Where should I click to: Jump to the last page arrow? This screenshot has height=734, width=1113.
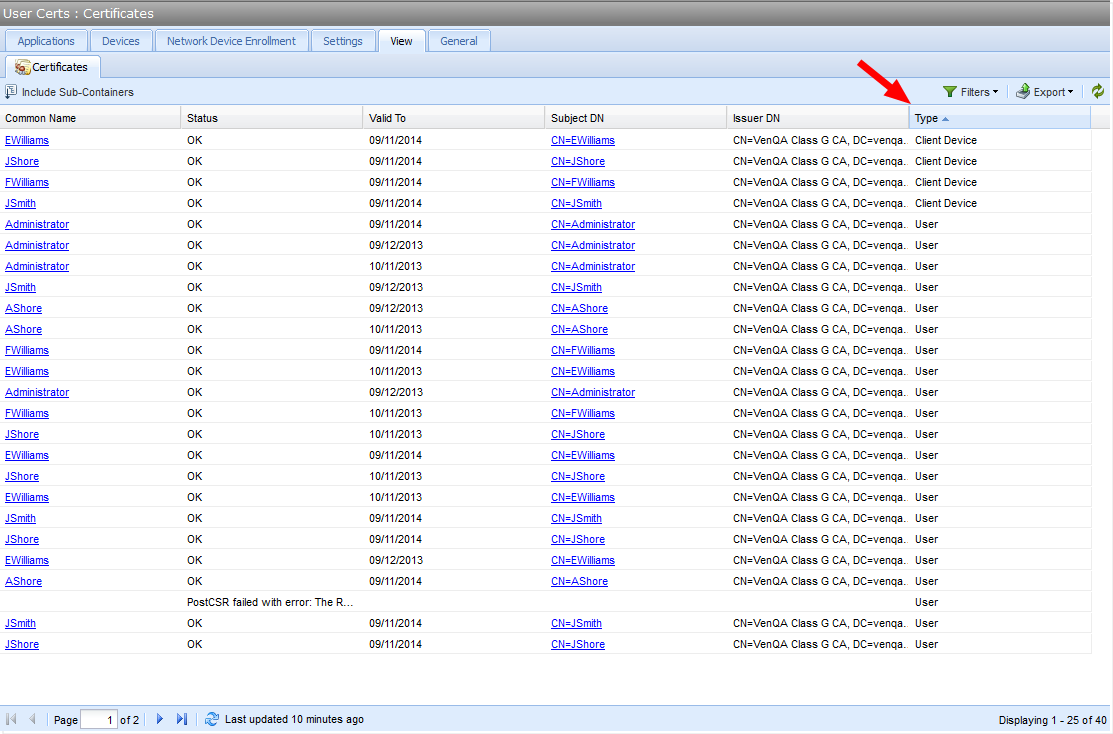(182, 719)
